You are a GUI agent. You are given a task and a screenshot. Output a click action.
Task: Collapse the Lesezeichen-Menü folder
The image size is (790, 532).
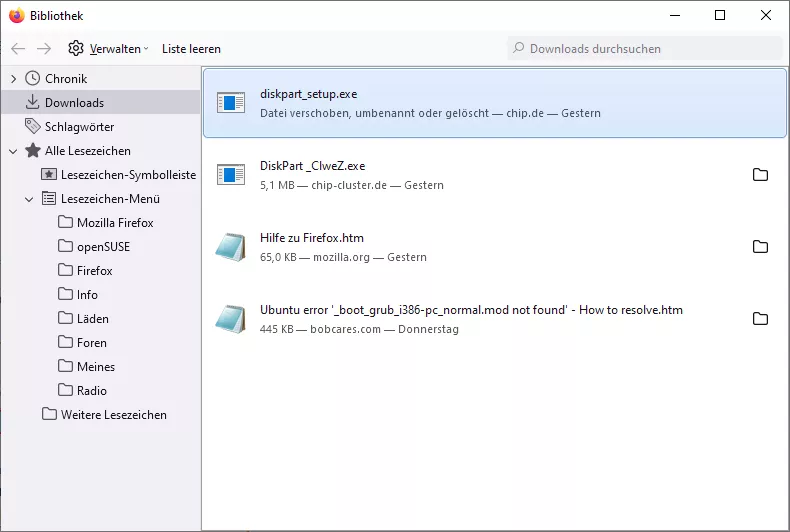(x=29, y=199)
